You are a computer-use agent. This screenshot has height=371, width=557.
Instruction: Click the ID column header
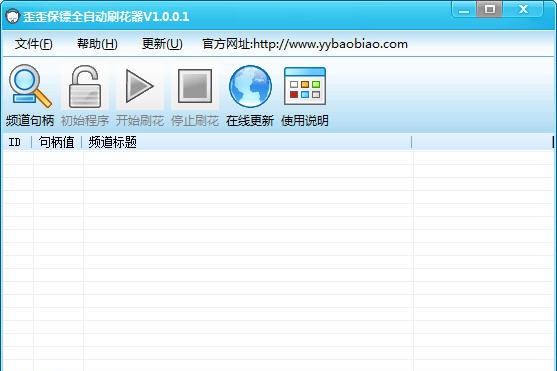coord(17,142)
